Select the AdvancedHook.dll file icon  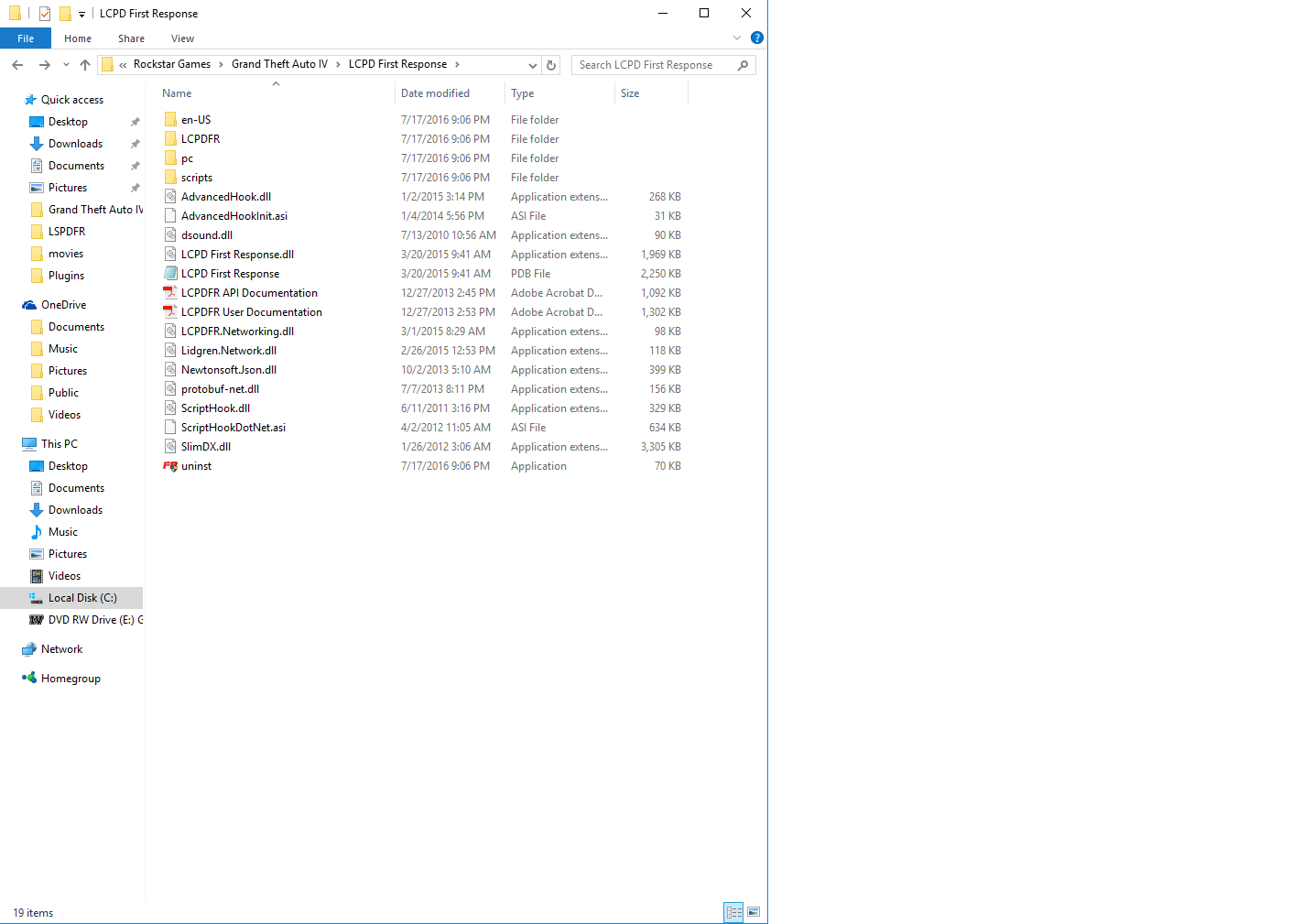(x=170, y=197)
